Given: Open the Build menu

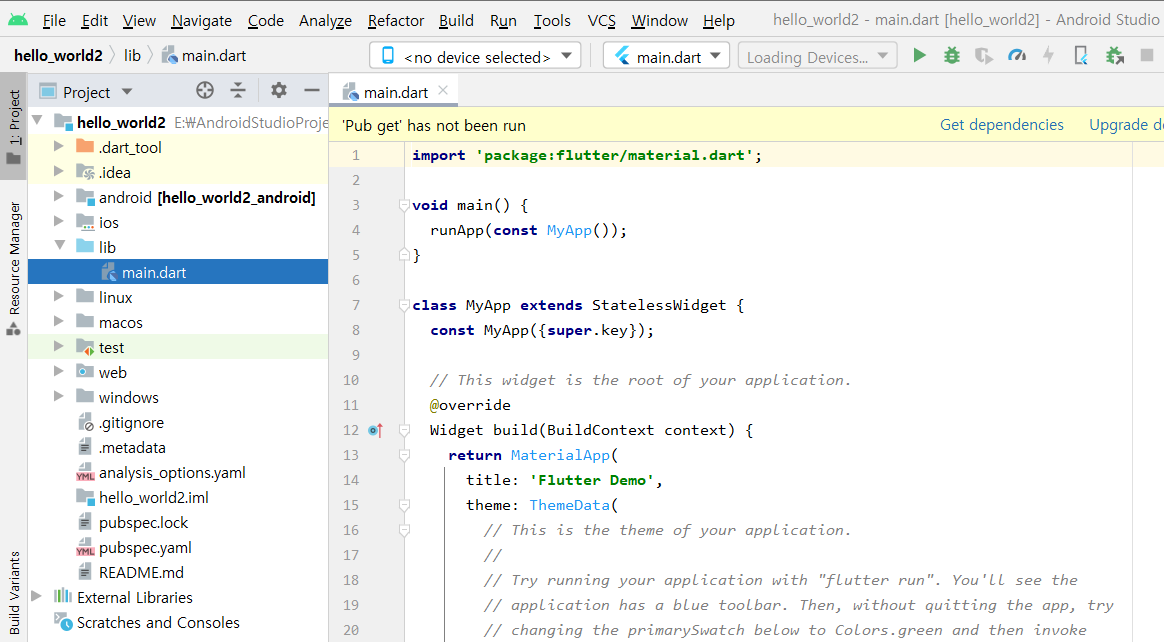Looking at the screenshot, I should coord(456,21).
